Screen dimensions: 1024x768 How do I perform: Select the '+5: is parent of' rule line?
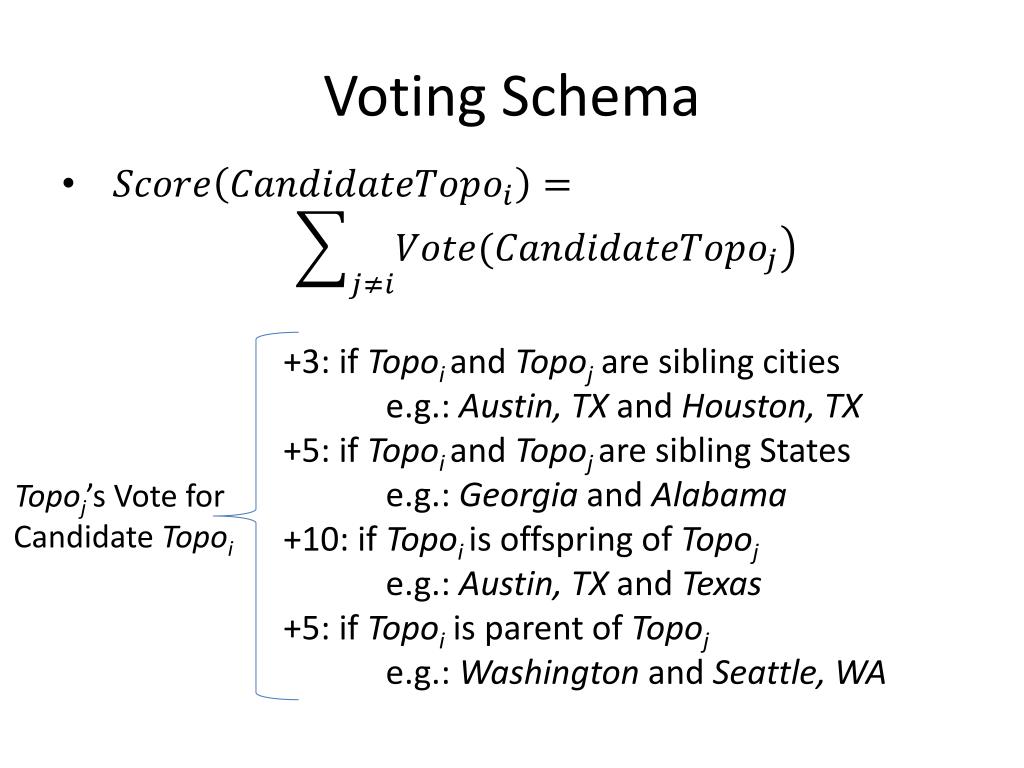tap(496, 630)
